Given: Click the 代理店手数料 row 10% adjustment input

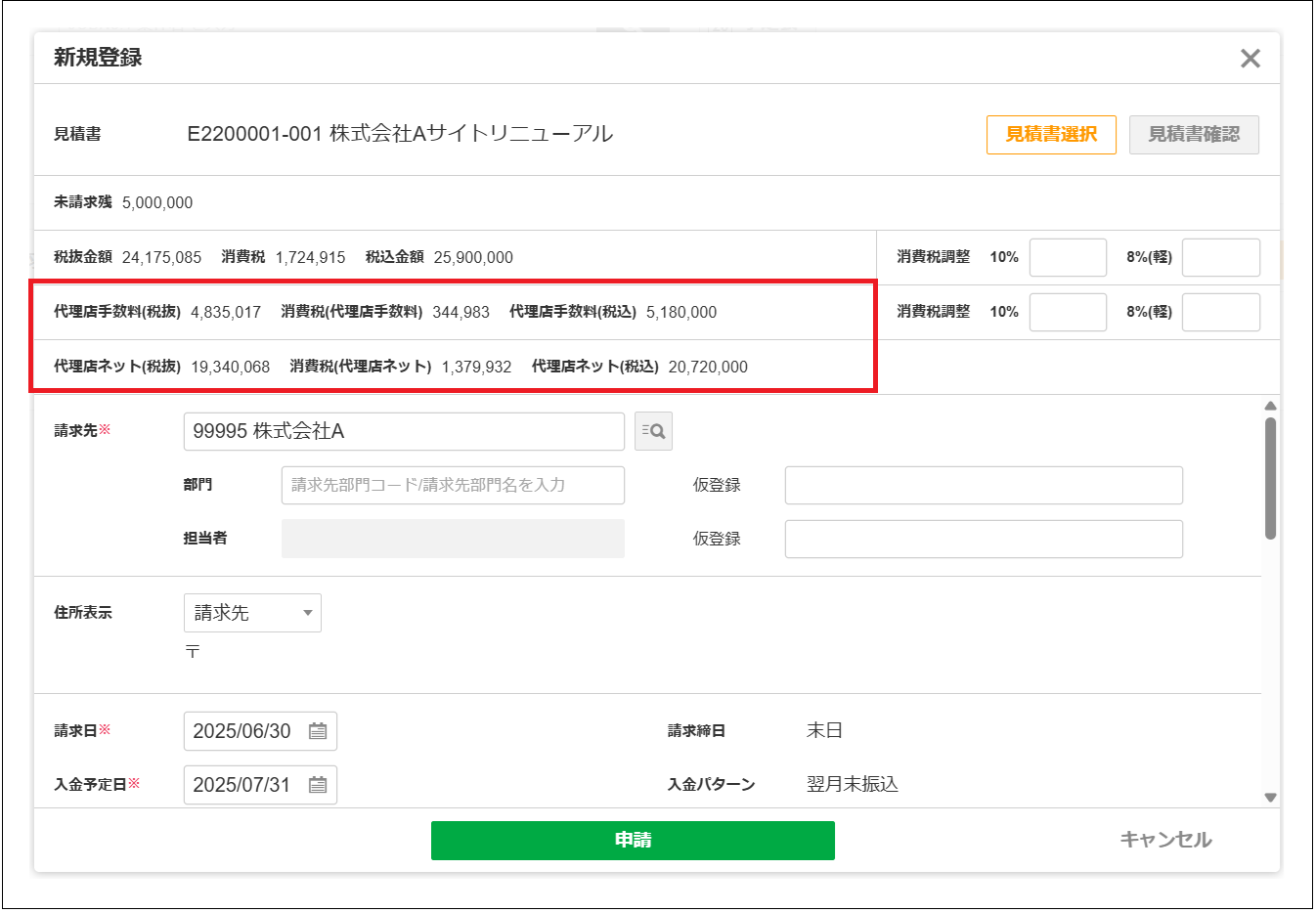Looking at the screenshot, I should (x=1068, y=312).
